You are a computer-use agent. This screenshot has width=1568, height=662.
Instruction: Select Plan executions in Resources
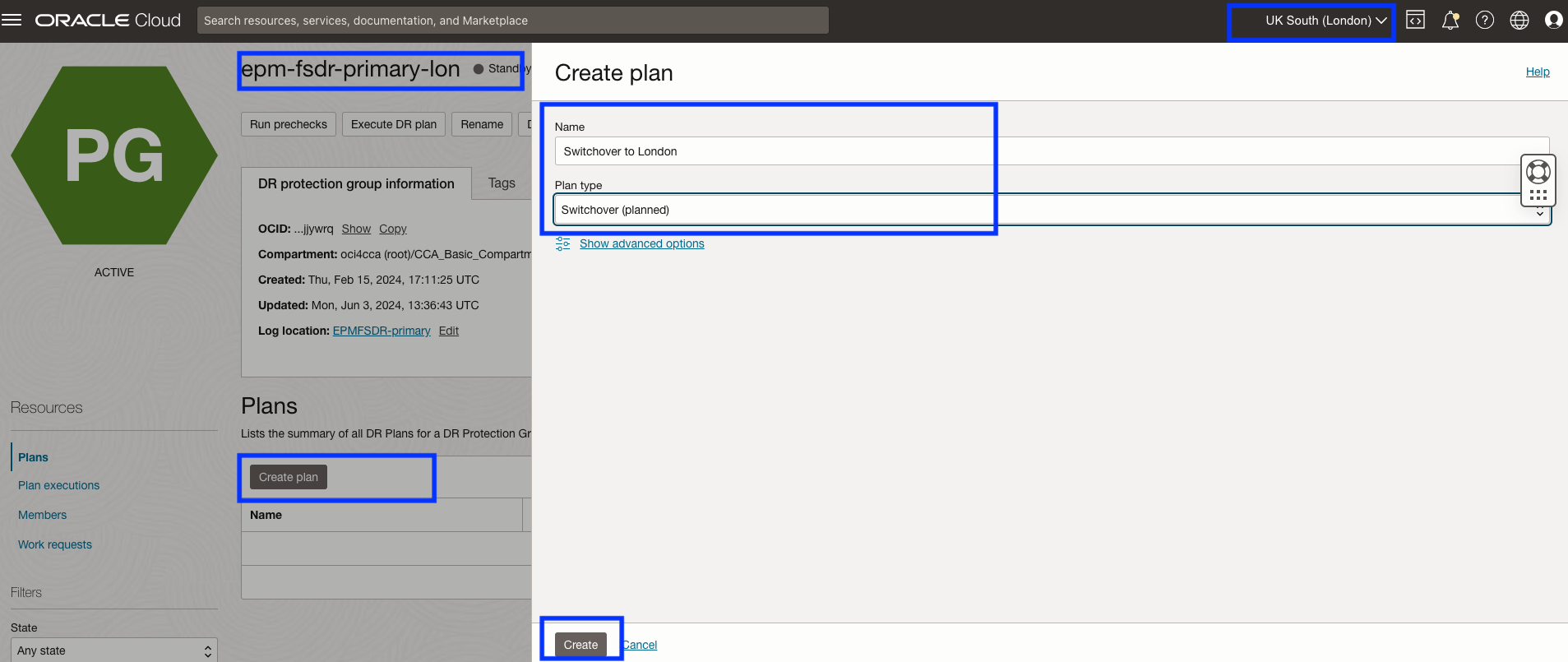coord(59,485)
